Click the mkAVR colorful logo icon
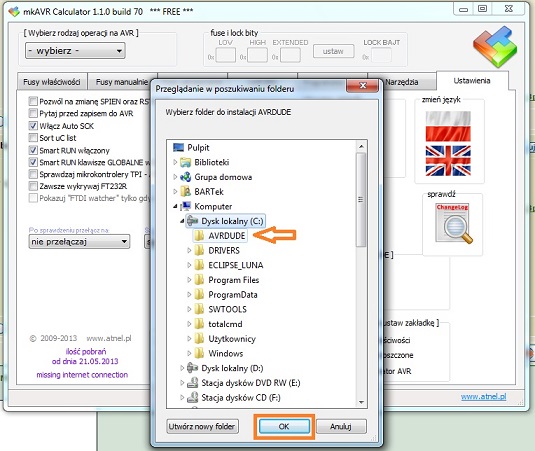The height and width of the screenshot is (451, 535). click(495, 47)
